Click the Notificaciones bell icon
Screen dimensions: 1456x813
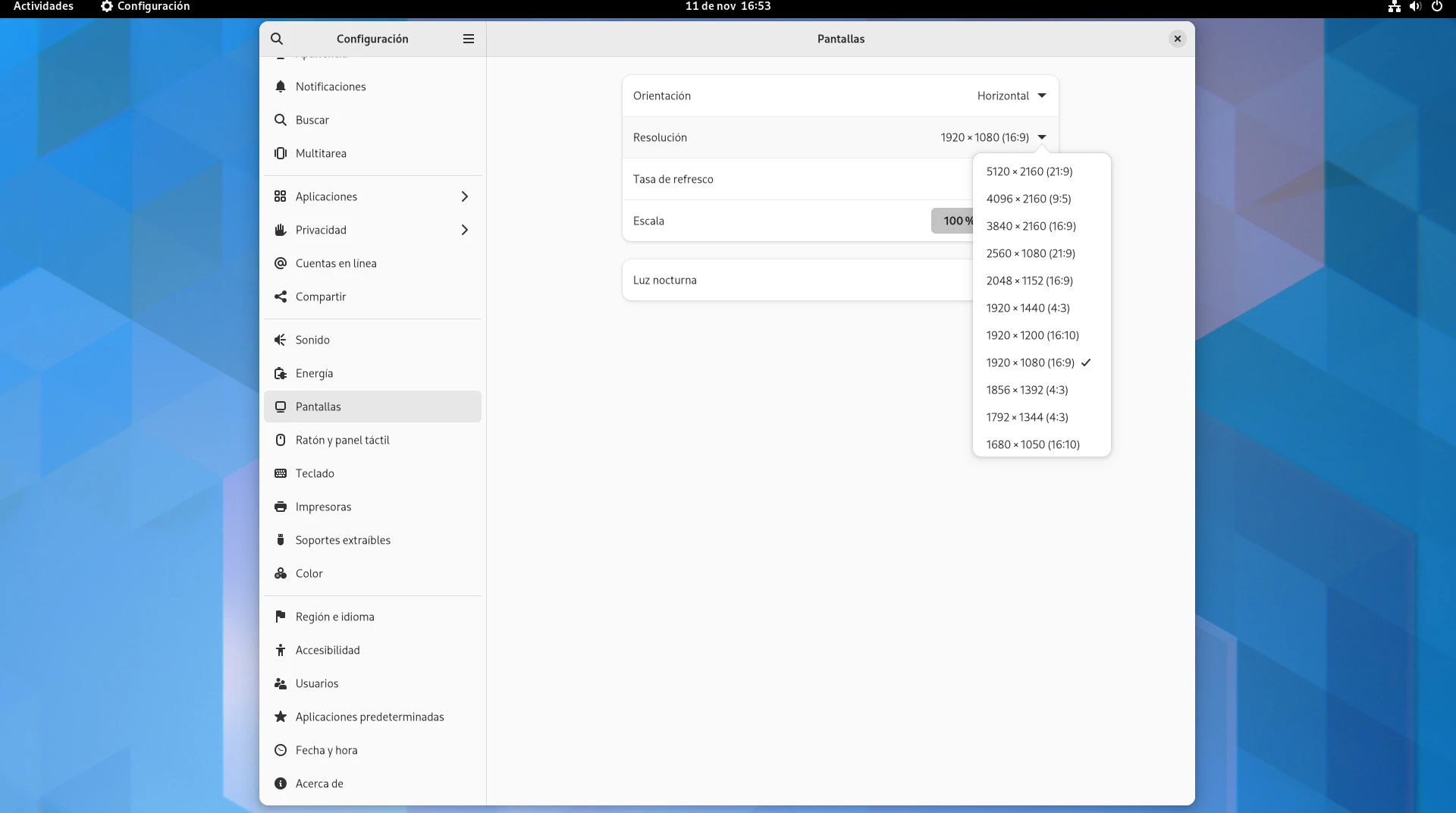point(281,86)
